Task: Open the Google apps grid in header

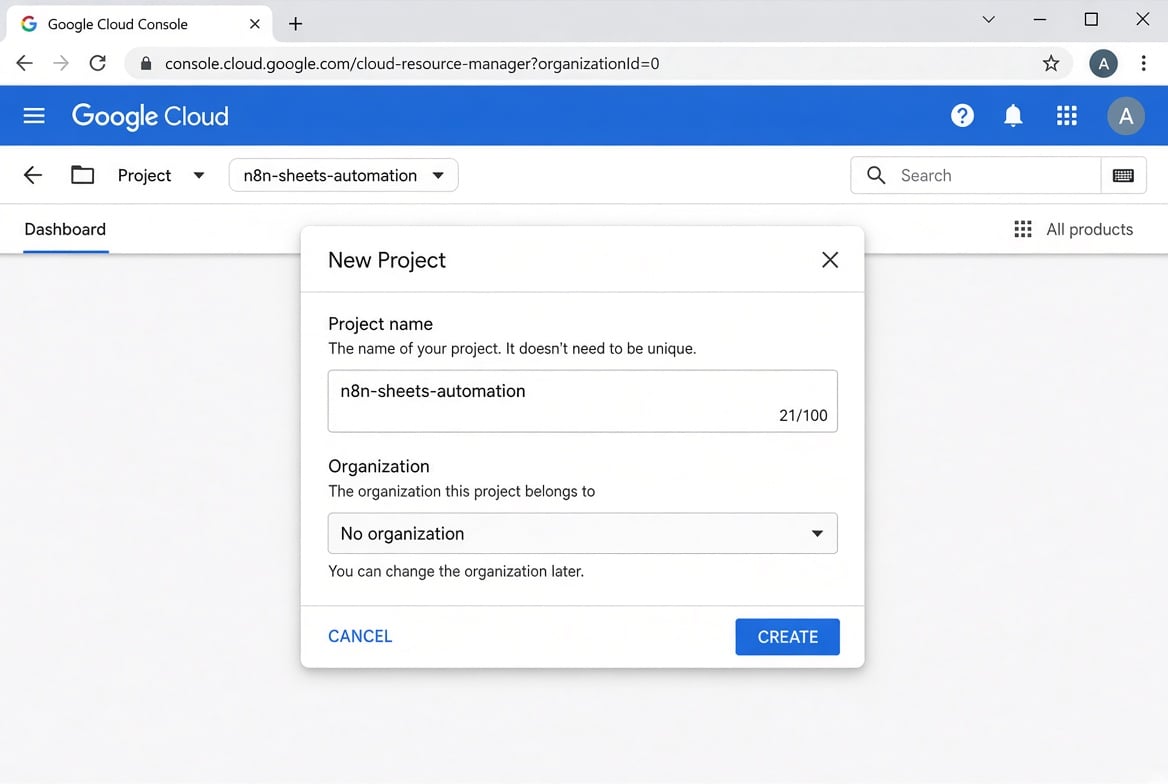Action: (1066, 116)
